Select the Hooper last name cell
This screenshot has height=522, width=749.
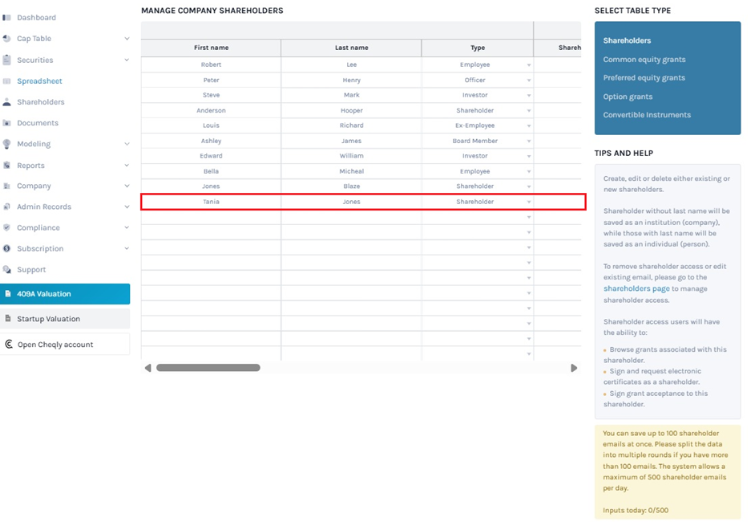coord(351,110)
